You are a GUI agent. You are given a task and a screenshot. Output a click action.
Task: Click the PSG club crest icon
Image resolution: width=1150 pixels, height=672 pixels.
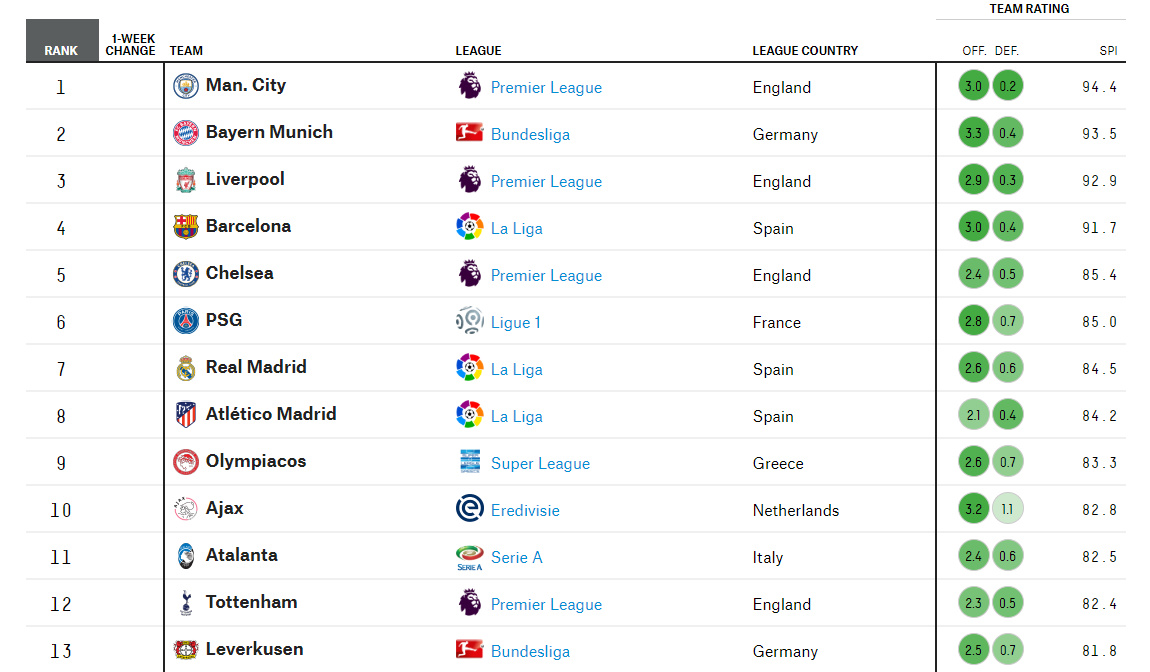coord(186,321)
